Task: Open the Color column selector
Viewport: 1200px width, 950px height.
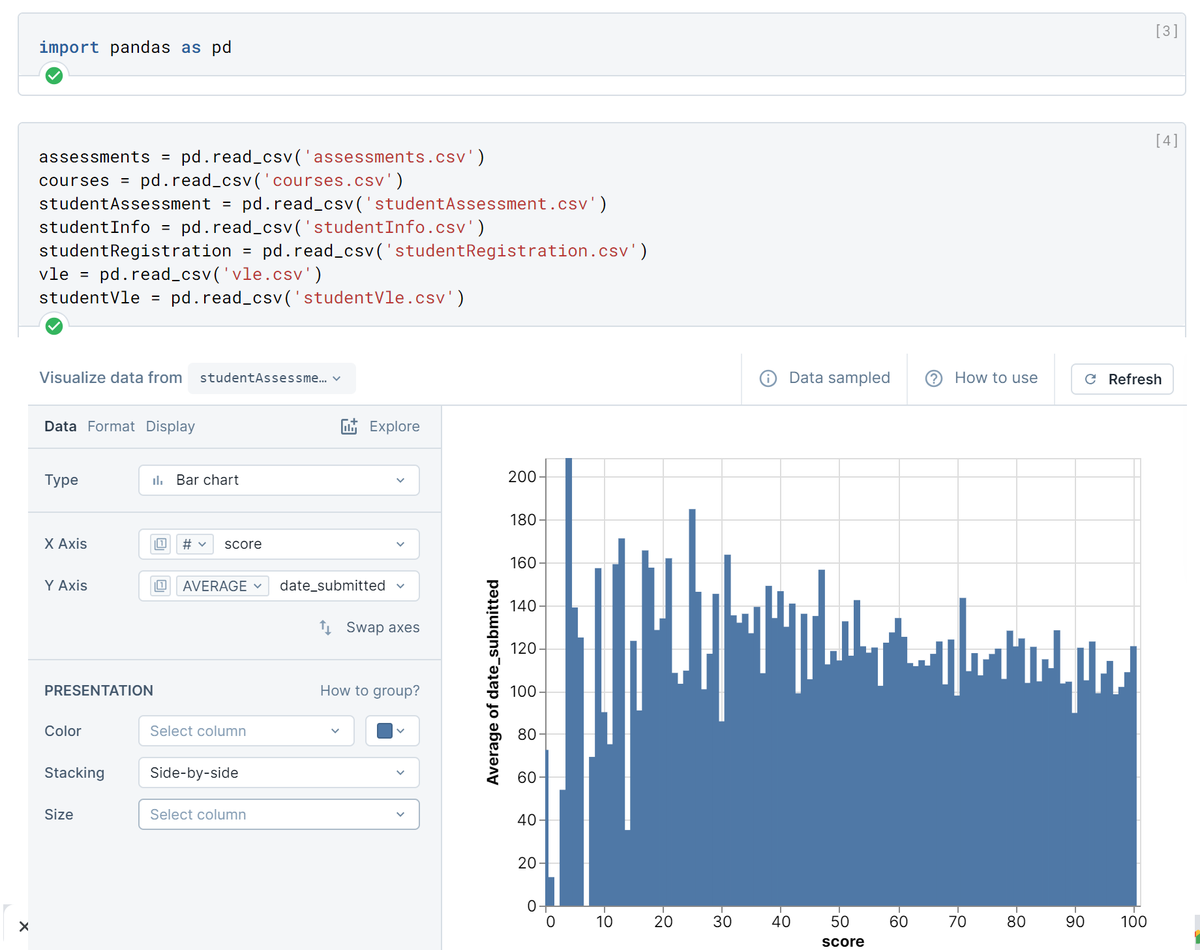Action: click(246, 731)
